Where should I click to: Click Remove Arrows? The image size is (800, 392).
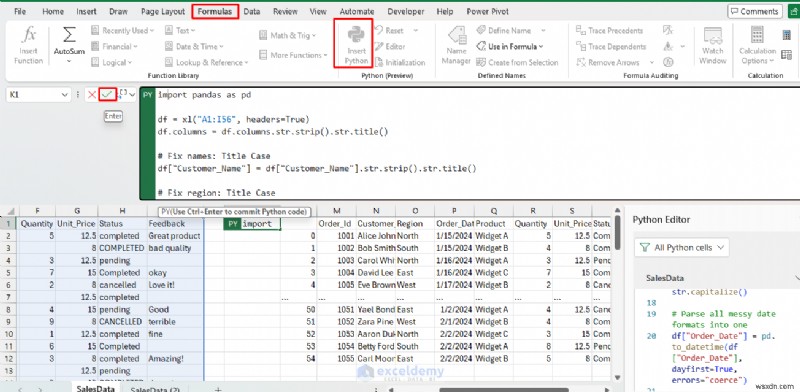coord(608,62)
